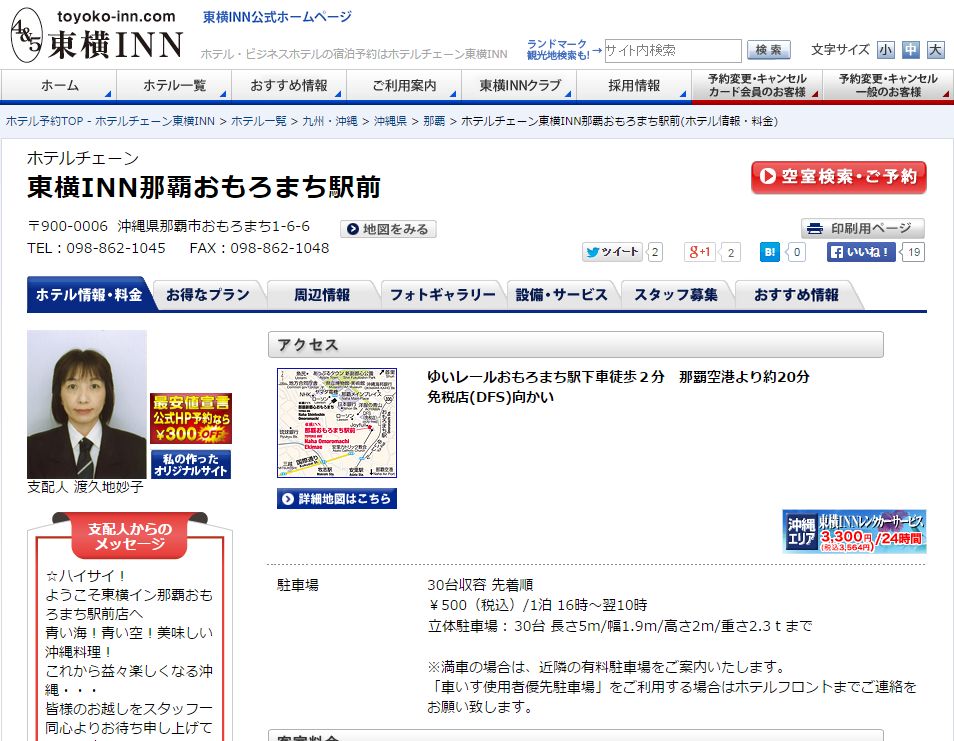Click the 空室検索・ご予約 button
The height and width of the screenshot is (741, 954).
coord(838,177)
